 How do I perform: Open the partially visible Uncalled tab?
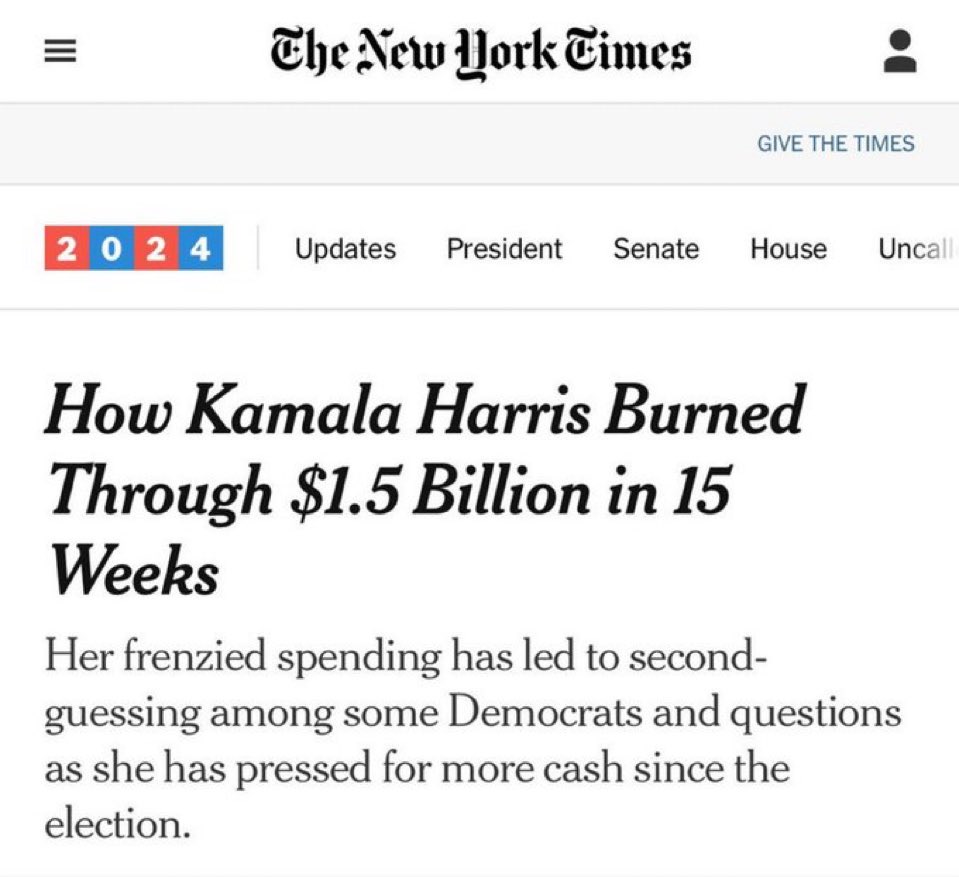[x=917, y=249]
